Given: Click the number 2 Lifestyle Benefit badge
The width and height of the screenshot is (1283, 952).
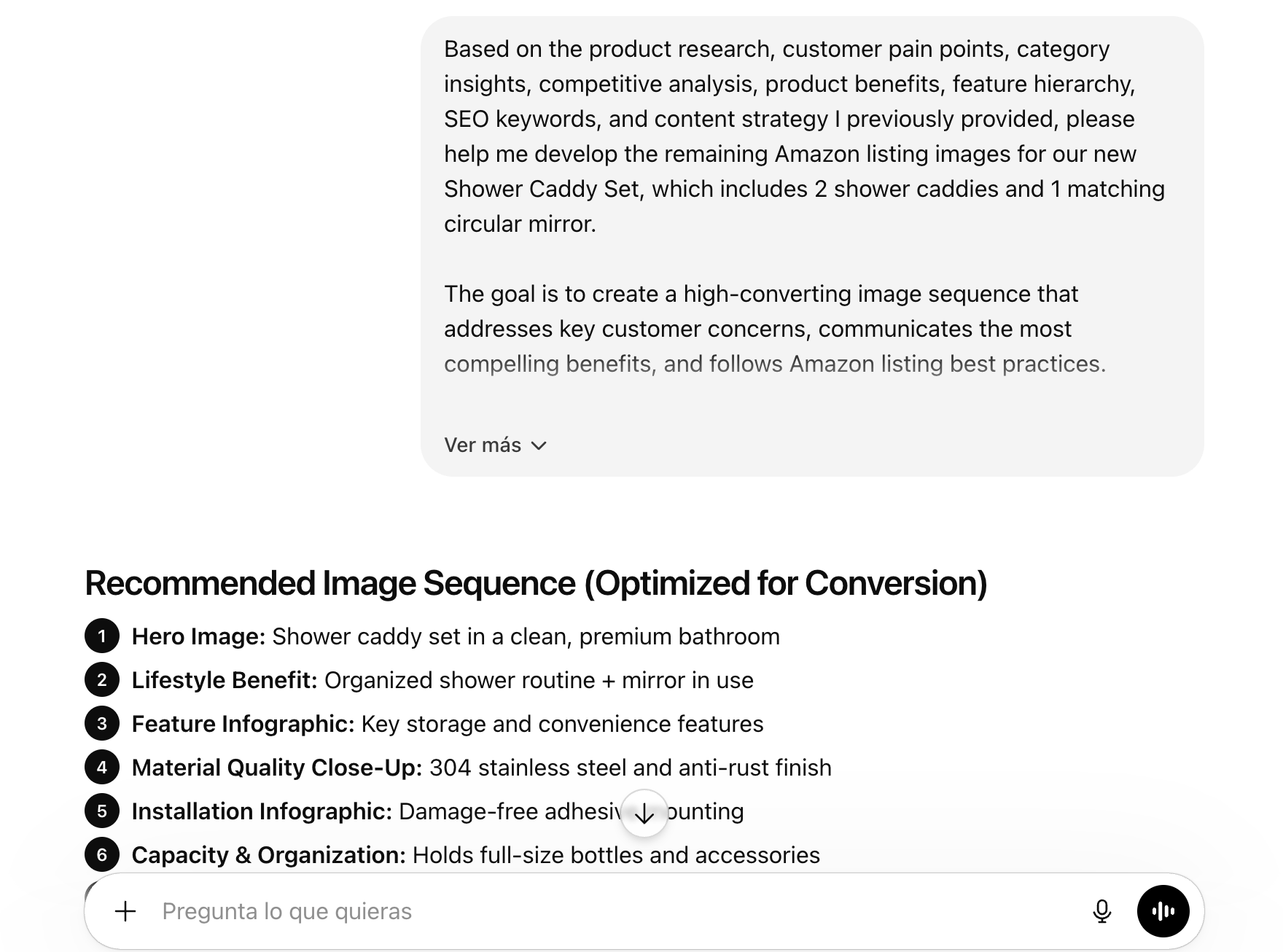Looking at the screenshot, I should click(x=102, y=680).
